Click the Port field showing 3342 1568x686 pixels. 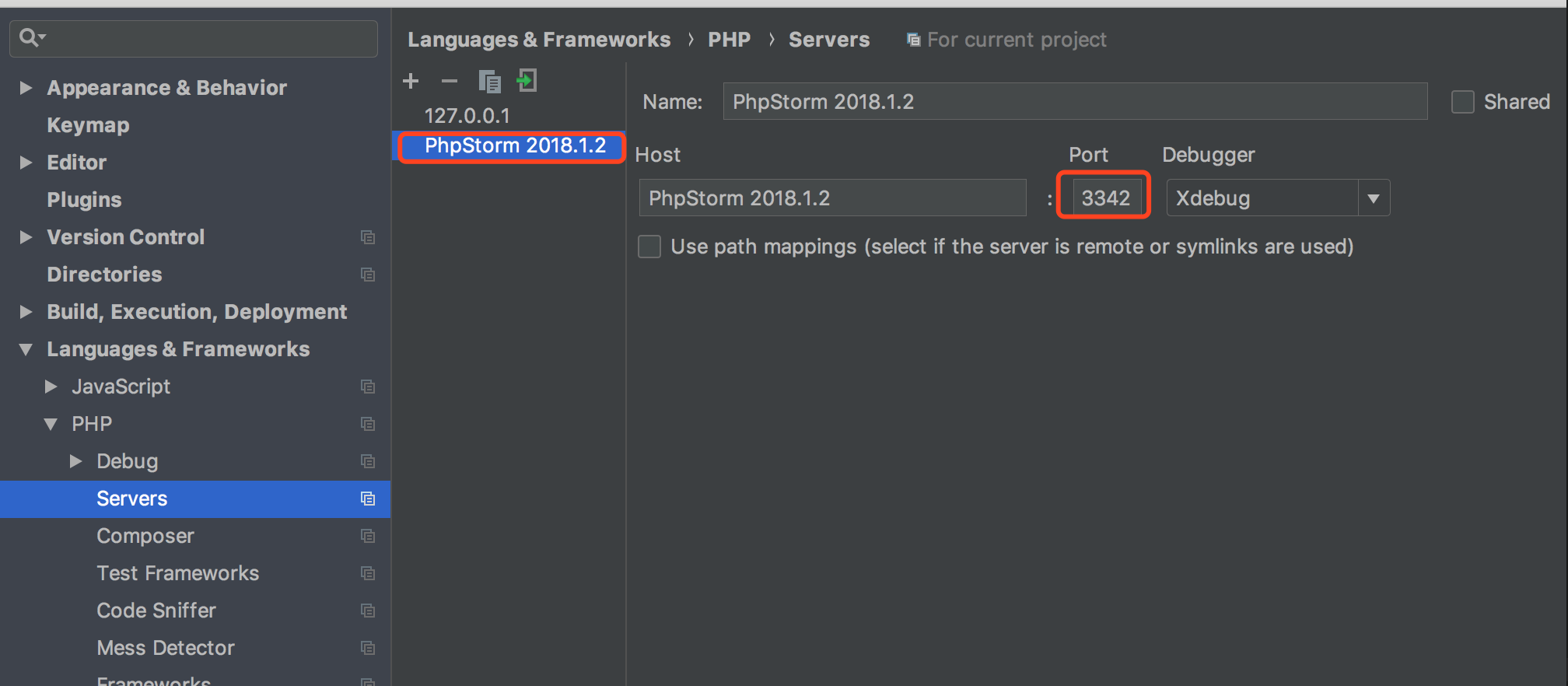click(1105, 198)
